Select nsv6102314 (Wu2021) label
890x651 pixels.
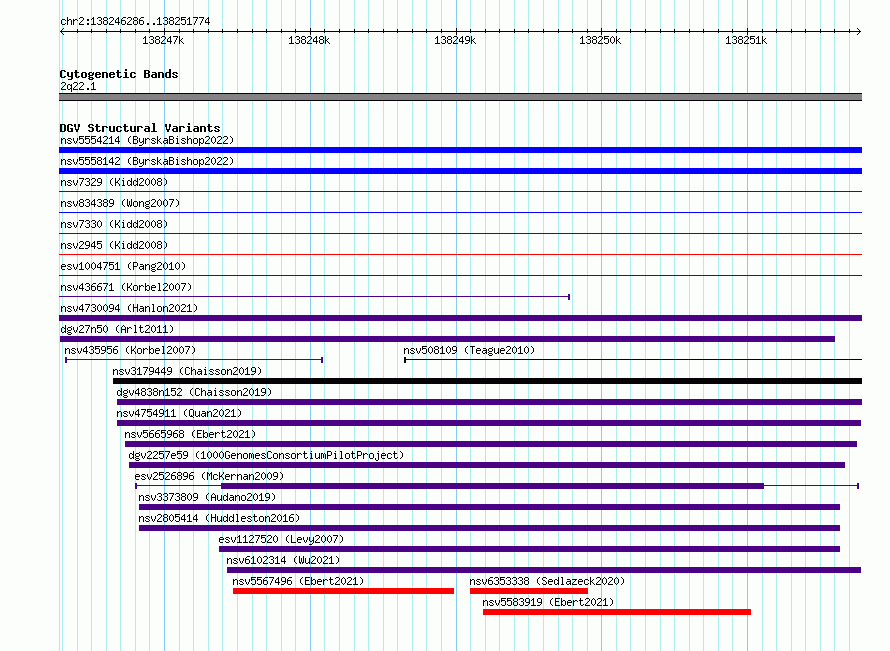283,560
